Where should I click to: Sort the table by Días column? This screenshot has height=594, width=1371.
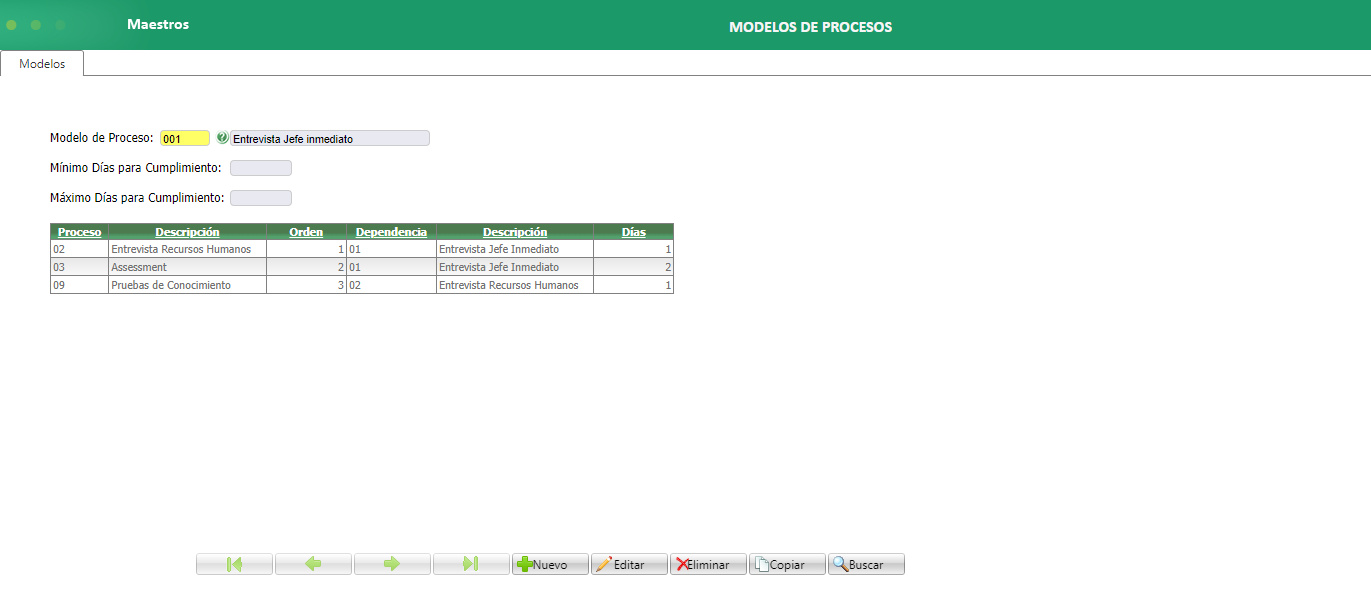tap(633, 231)
